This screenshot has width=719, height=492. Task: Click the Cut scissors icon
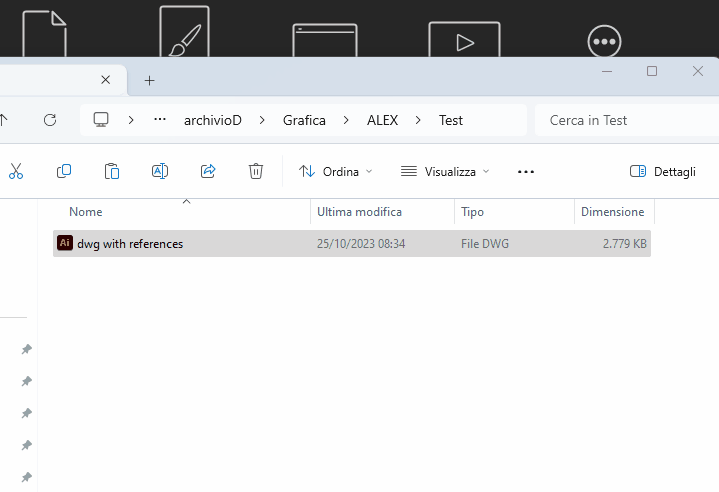[x=16, y=171]
